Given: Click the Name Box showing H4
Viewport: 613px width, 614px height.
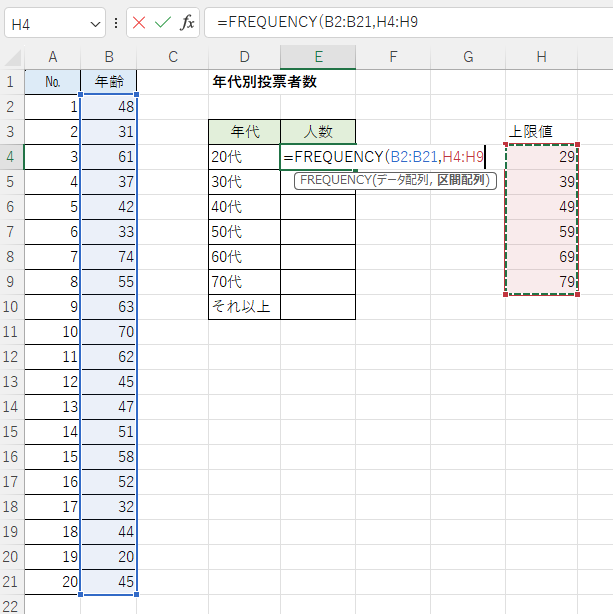Looking at the screenshot, I should (45, 22).
